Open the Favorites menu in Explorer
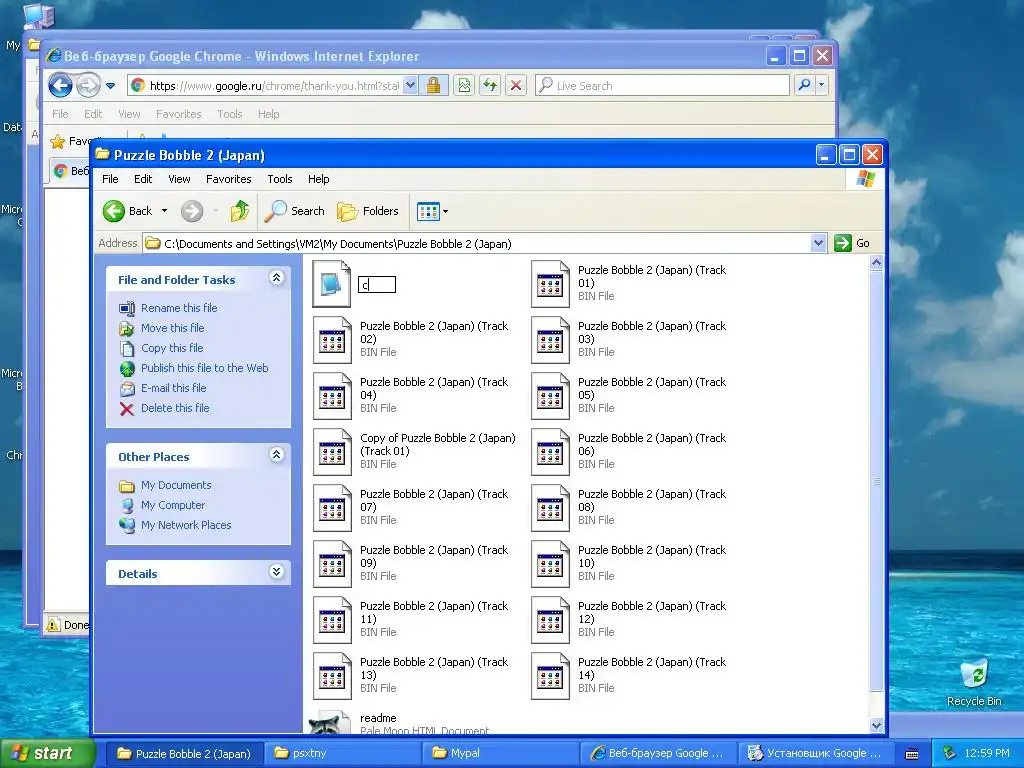This screenshot has width=1024, height=768. 229,179
